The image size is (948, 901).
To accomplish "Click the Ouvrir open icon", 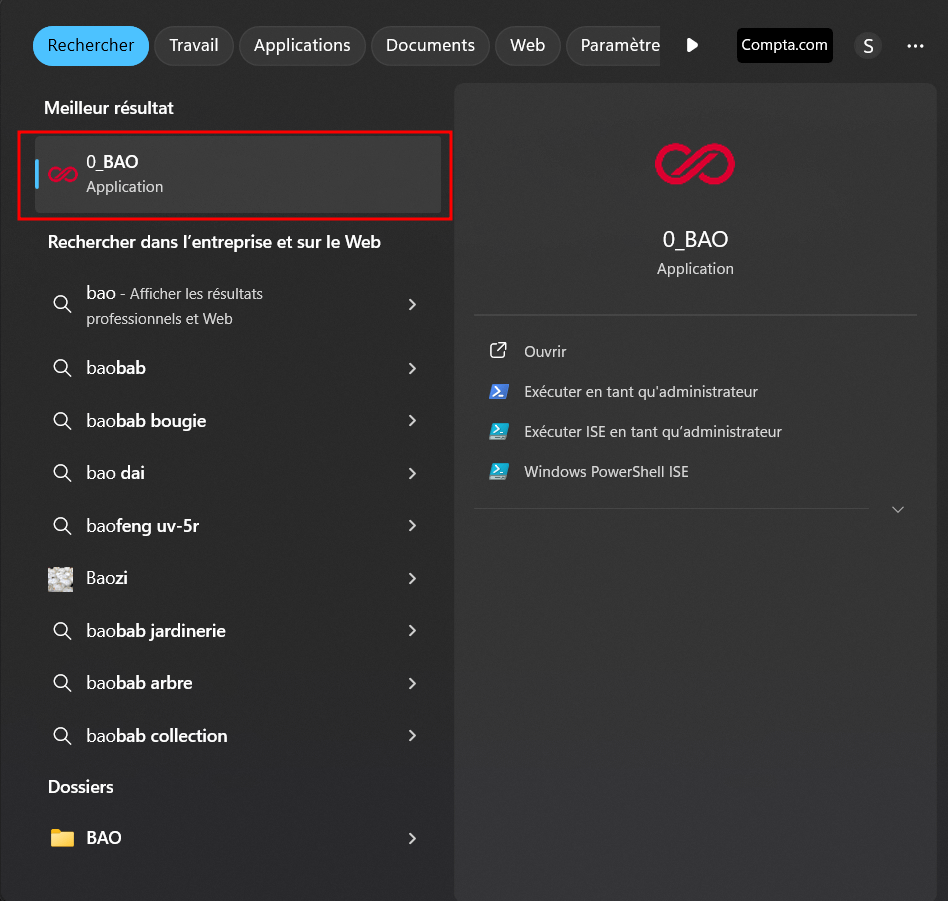I will pyautogui.click(x=498, y=351).
